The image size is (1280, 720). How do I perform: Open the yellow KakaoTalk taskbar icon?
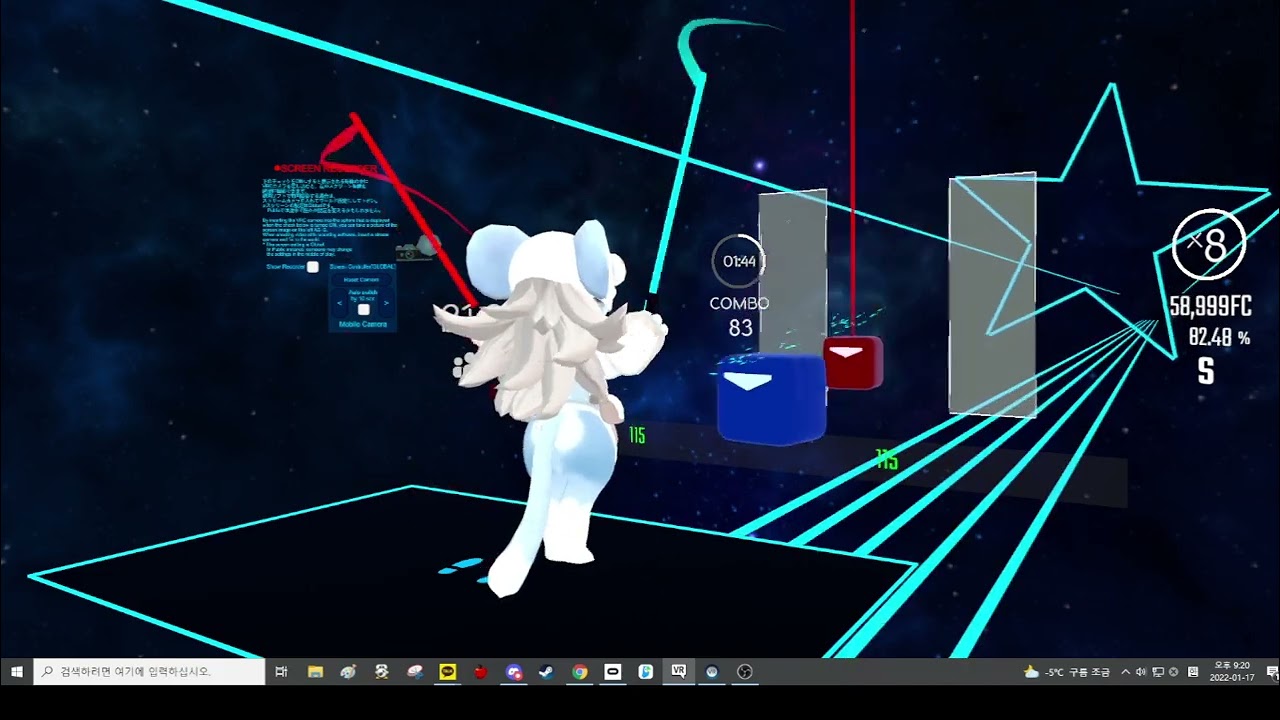click(447, 672)
